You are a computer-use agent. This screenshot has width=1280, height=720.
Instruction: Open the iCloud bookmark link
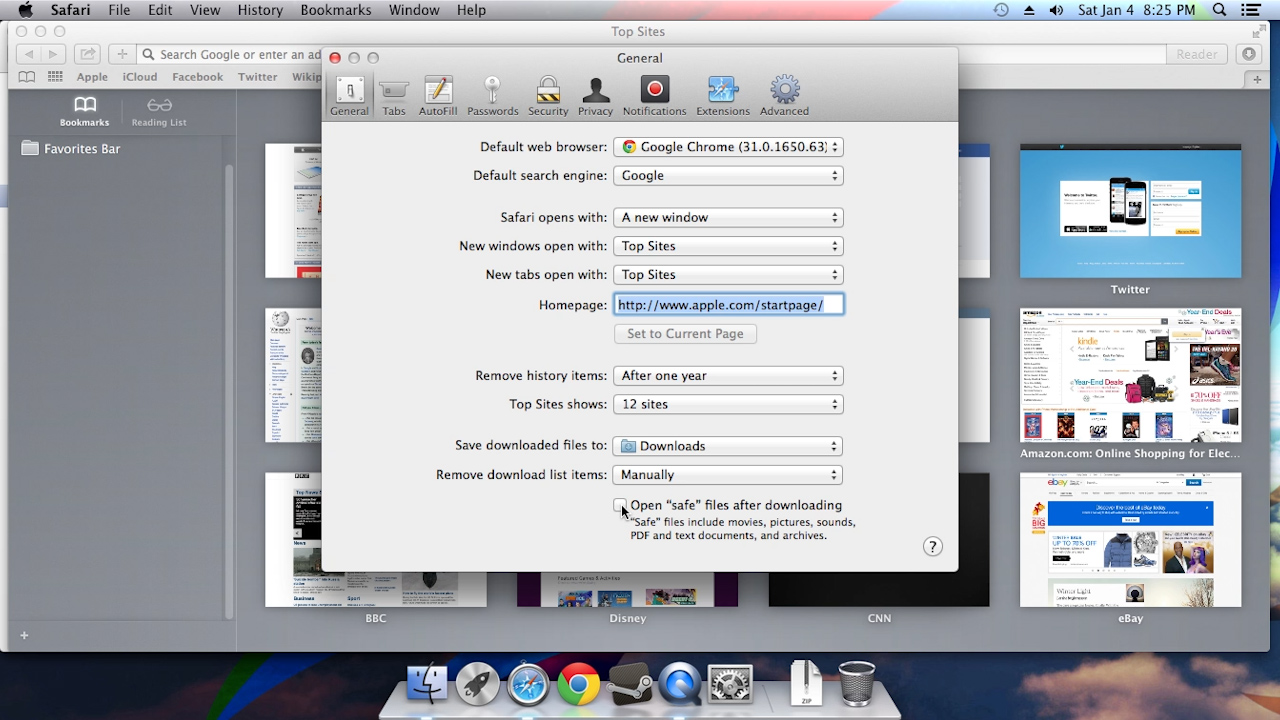point(140,77)
